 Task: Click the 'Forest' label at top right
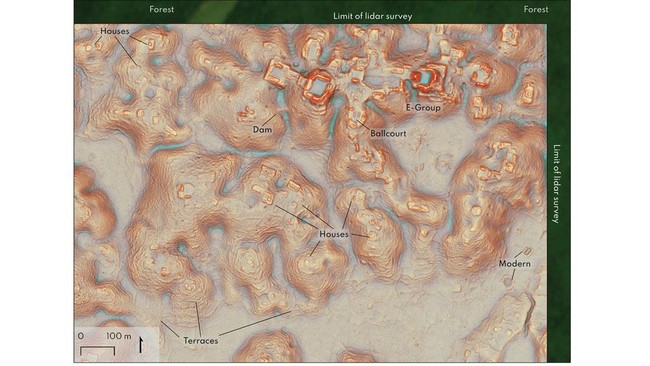point(536,9)
